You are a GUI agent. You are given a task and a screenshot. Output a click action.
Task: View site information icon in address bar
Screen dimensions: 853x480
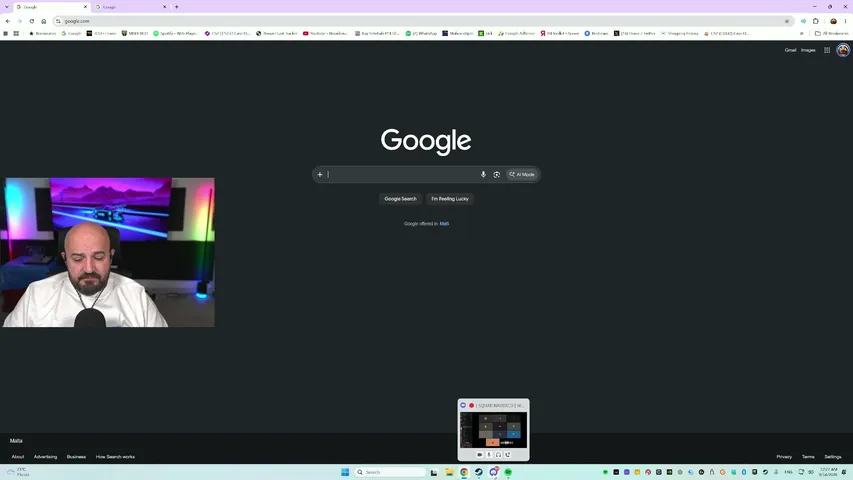(58, 21)
